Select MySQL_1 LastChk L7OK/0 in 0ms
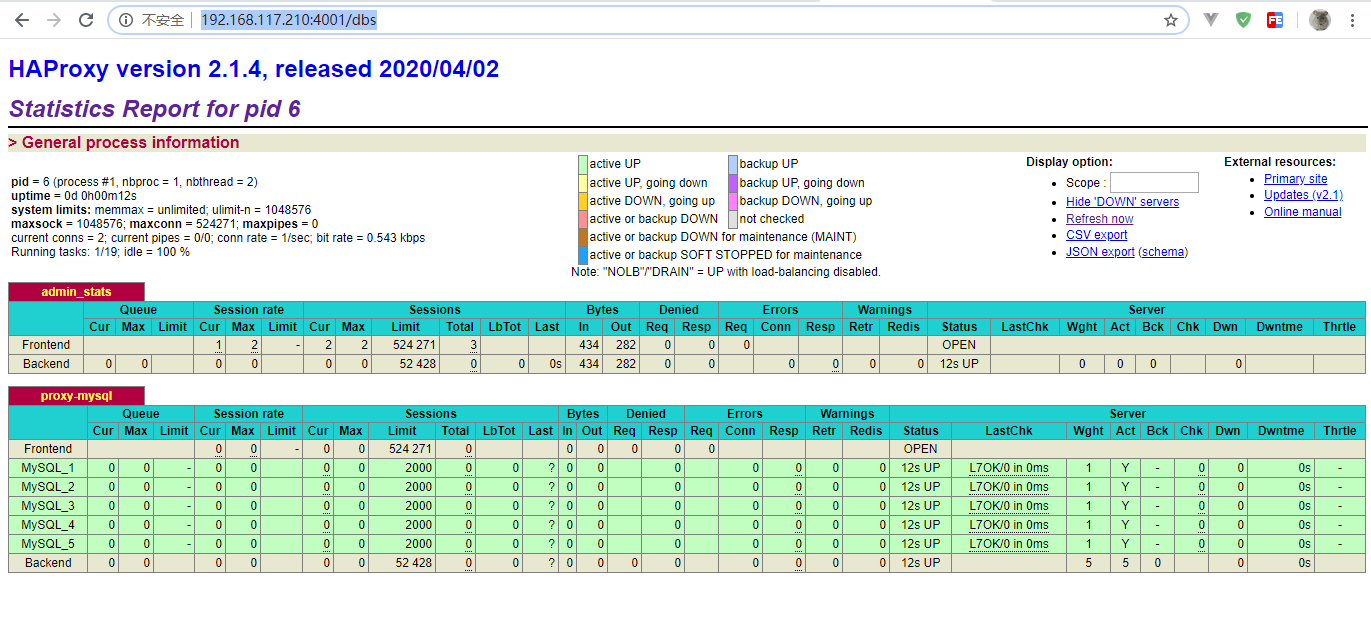 click(1009, 468)
